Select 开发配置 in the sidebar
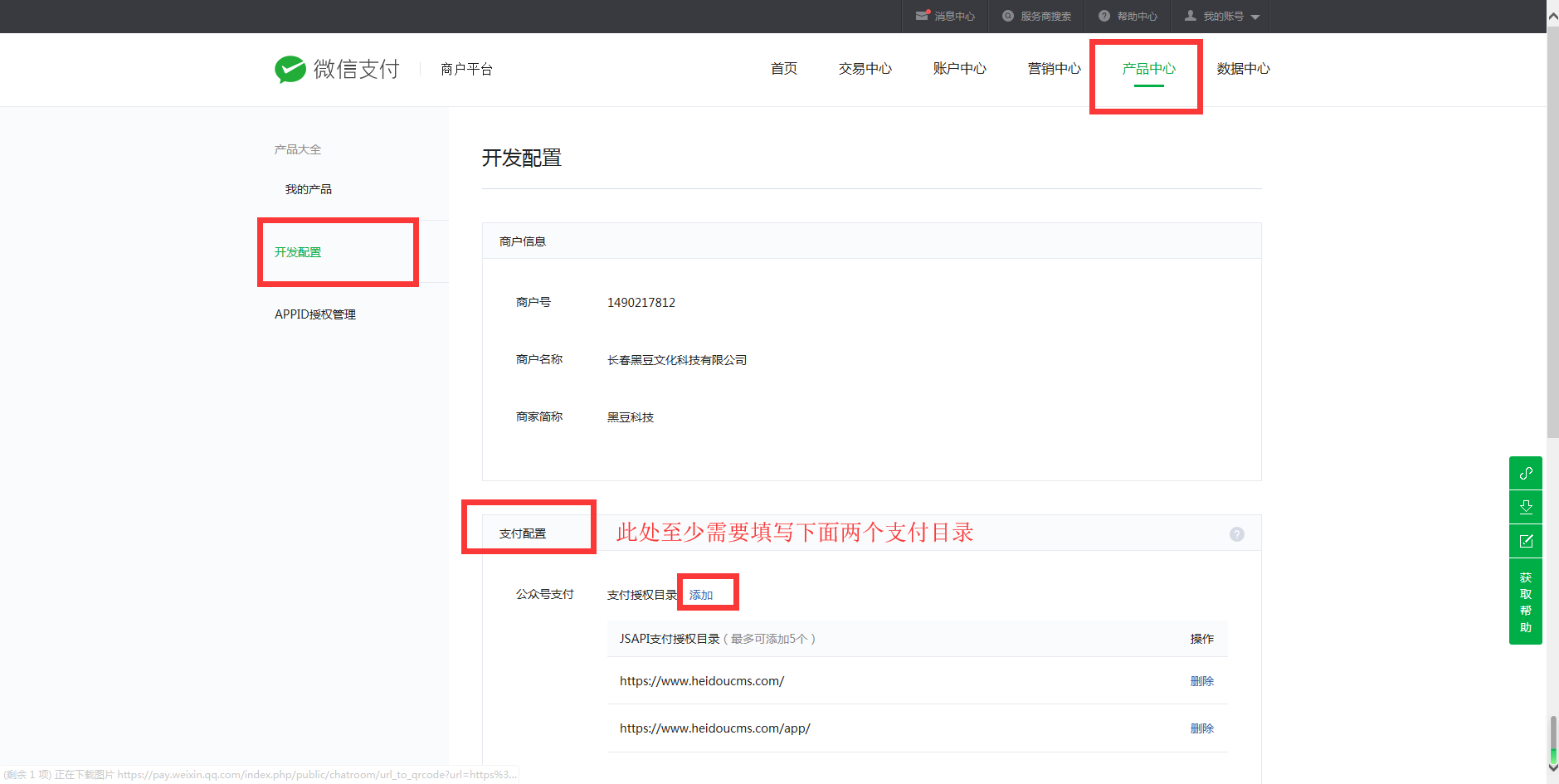Viewport: 1559px width, 784px height. (298, 252)
